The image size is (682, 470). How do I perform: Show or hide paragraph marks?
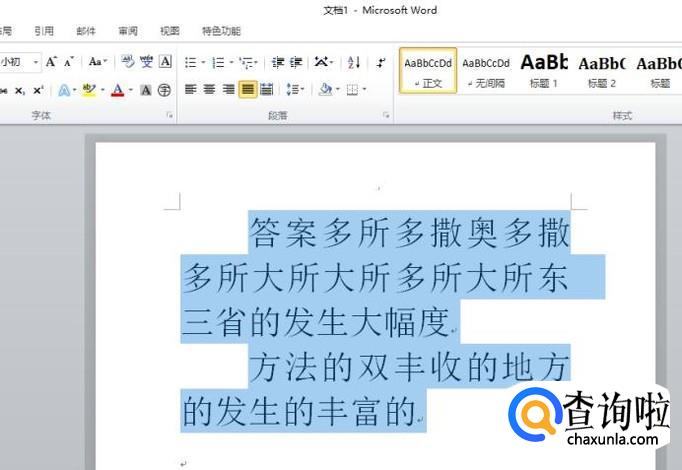click(381, 62)
